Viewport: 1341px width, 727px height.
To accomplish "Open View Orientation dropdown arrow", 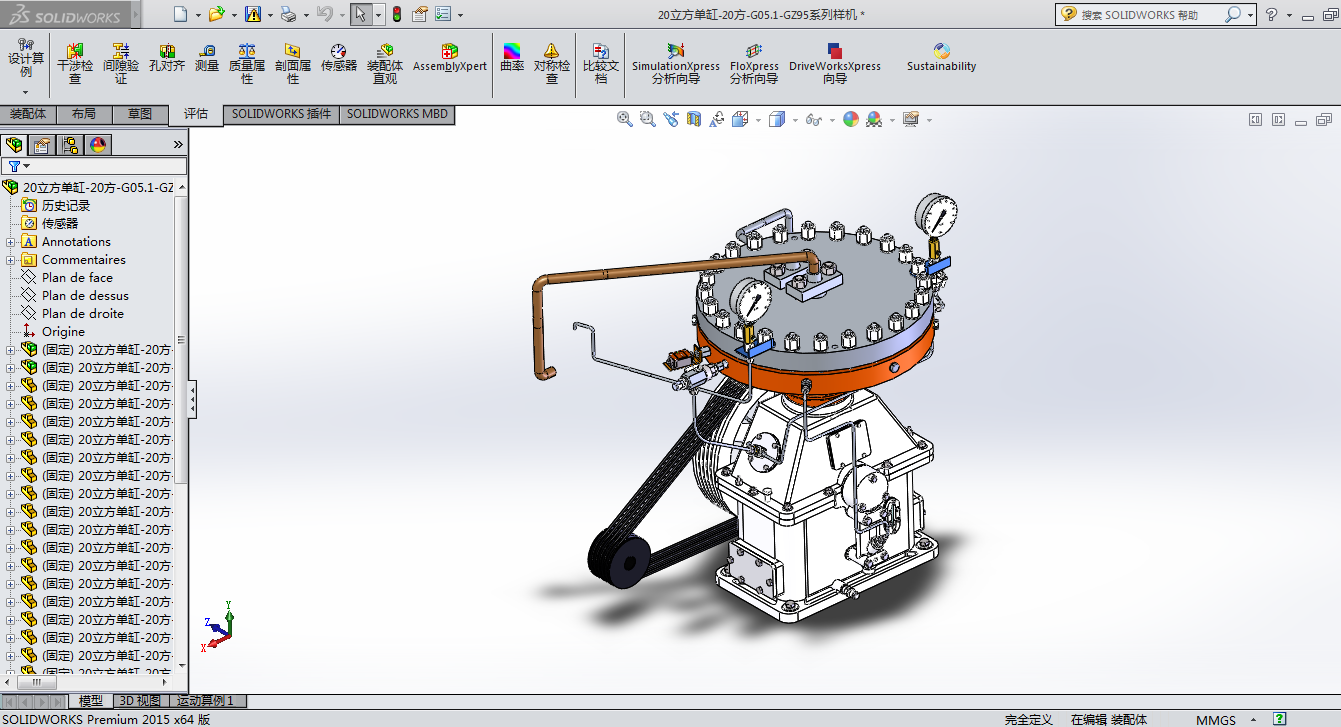I will click(x=759, y=120).
